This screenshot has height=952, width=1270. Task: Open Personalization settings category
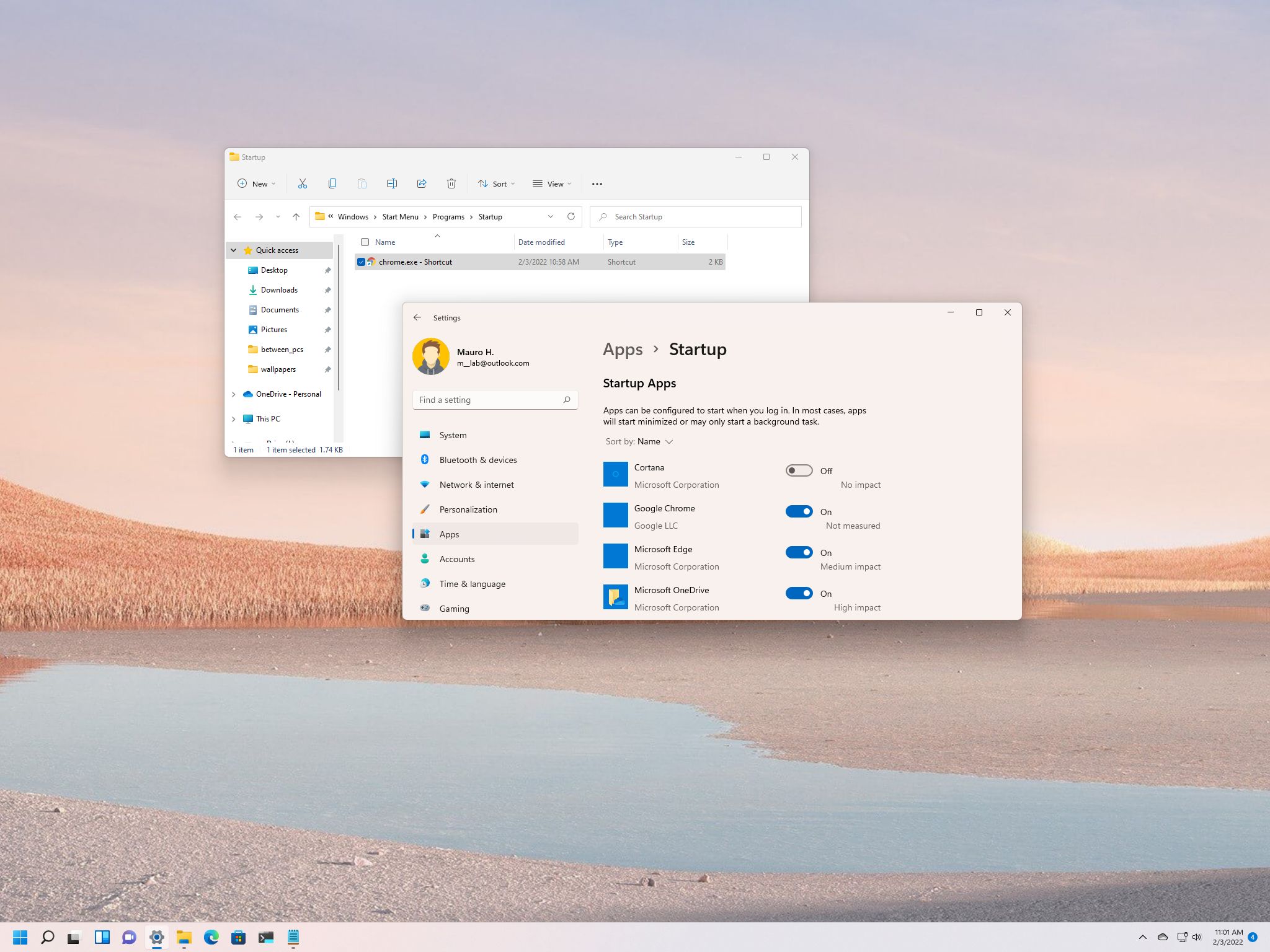[x=495, y=509]
